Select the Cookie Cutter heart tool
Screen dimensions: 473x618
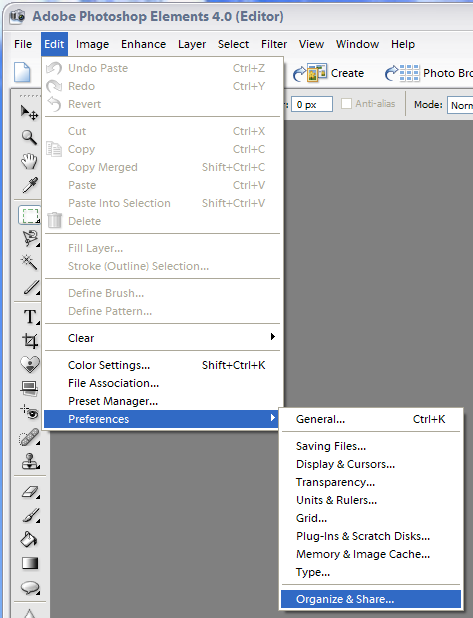pos(30,365)
